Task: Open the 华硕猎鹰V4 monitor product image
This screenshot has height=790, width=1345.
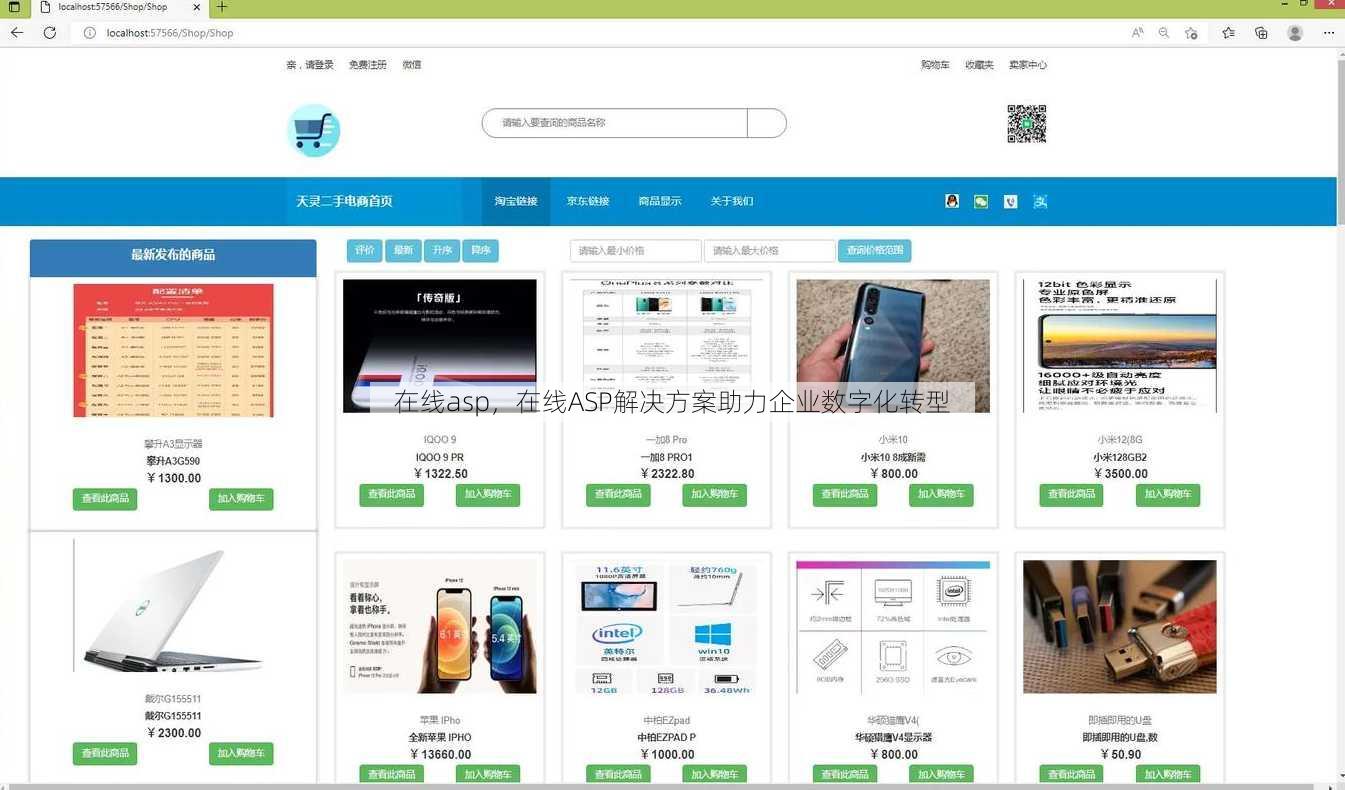Action: [893, 627]
